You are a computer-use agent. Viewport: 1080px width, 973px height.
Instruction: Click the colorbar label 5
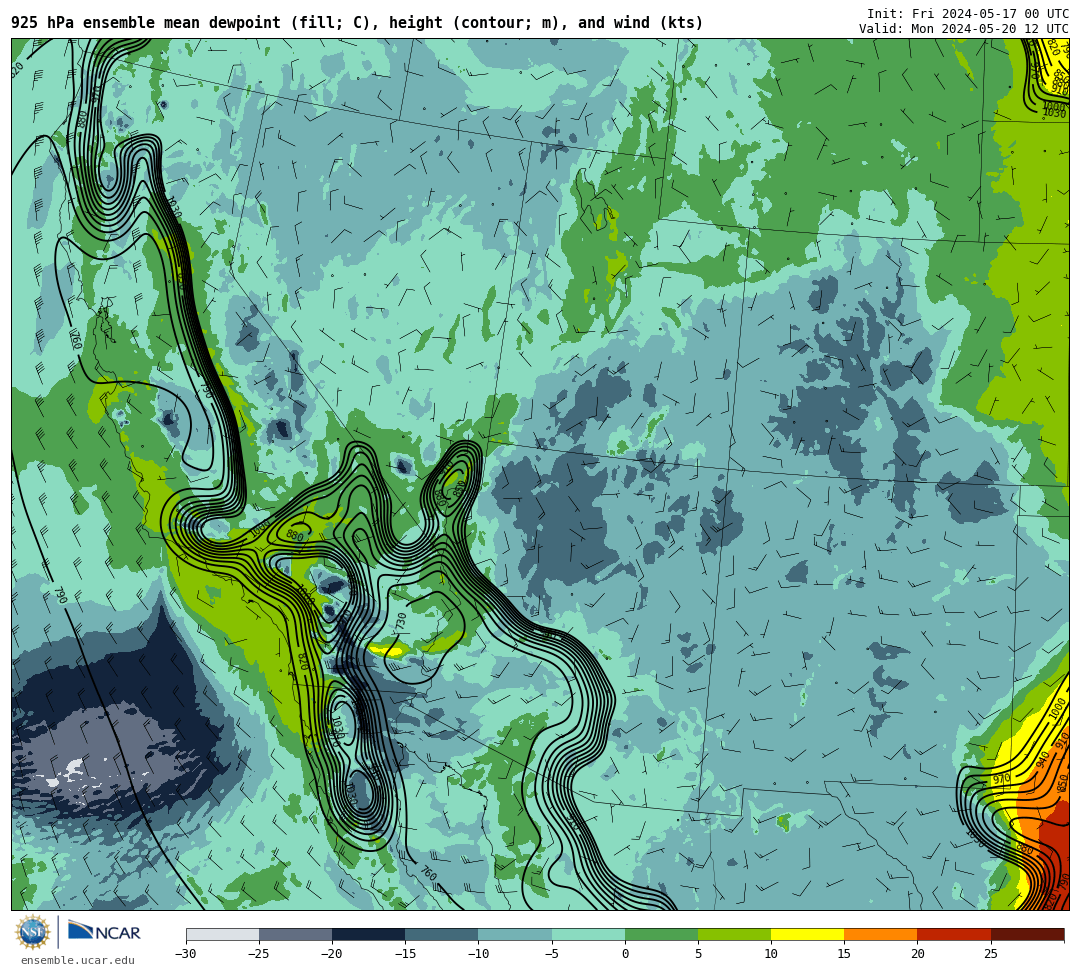(x=698, y=954)
